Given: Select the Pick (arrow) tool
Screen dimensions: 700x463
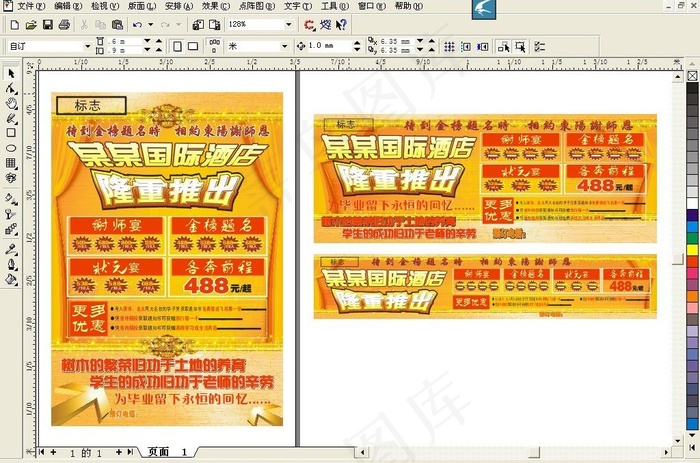Looking at the screenshot, I should click(11, 73).
